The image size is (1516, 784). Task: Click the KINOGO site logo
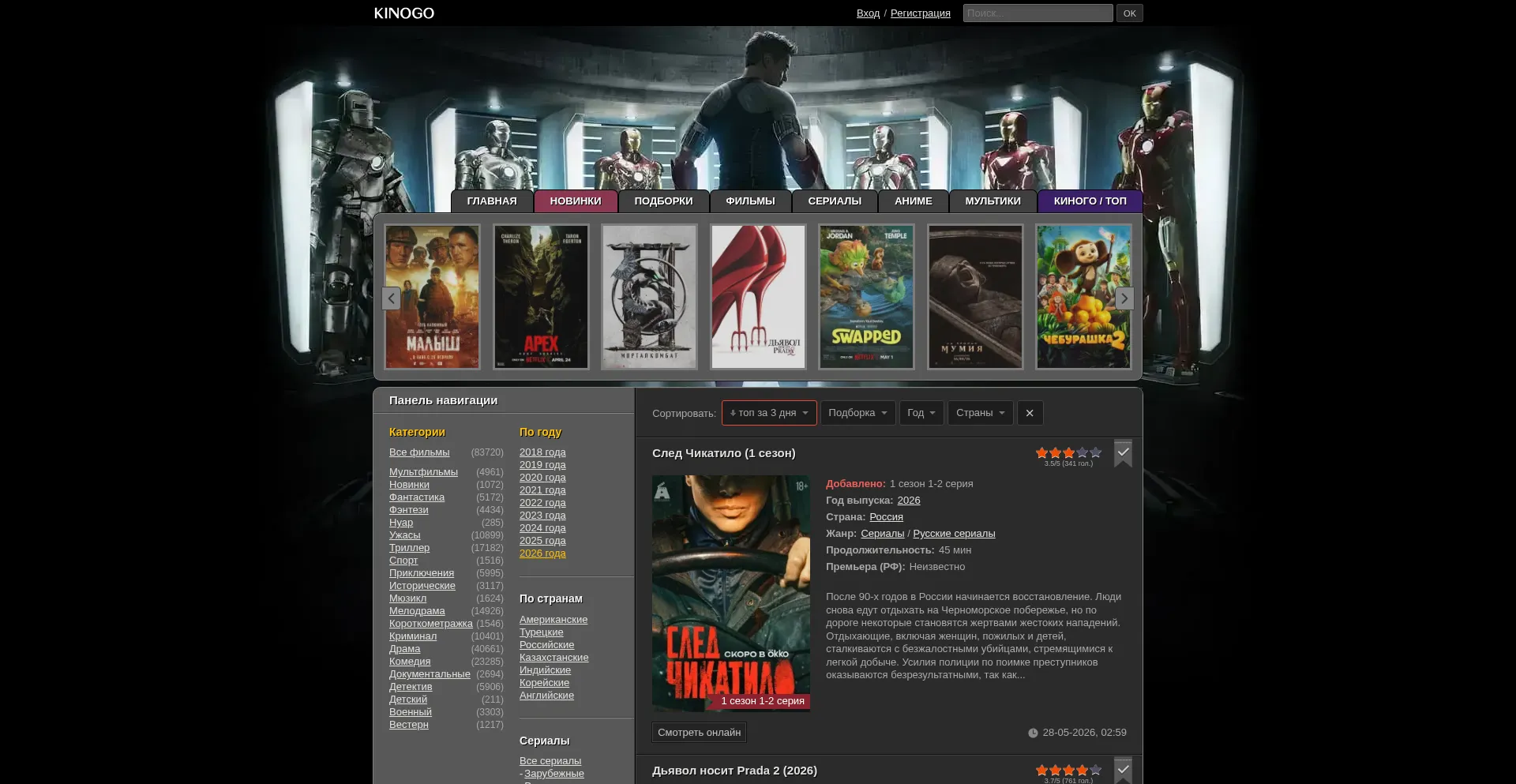[404, 13]
